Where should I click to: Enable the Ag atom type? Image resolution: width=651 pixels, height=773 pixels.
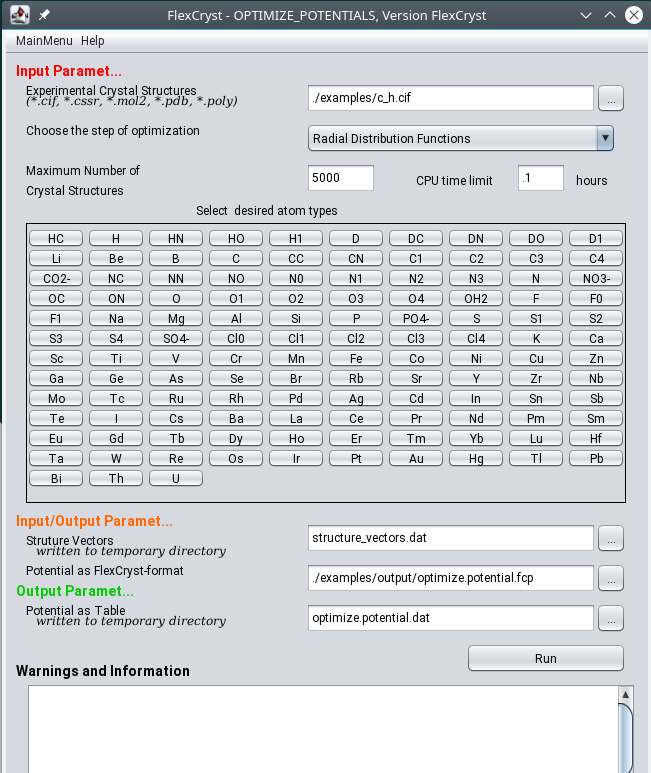356,398
